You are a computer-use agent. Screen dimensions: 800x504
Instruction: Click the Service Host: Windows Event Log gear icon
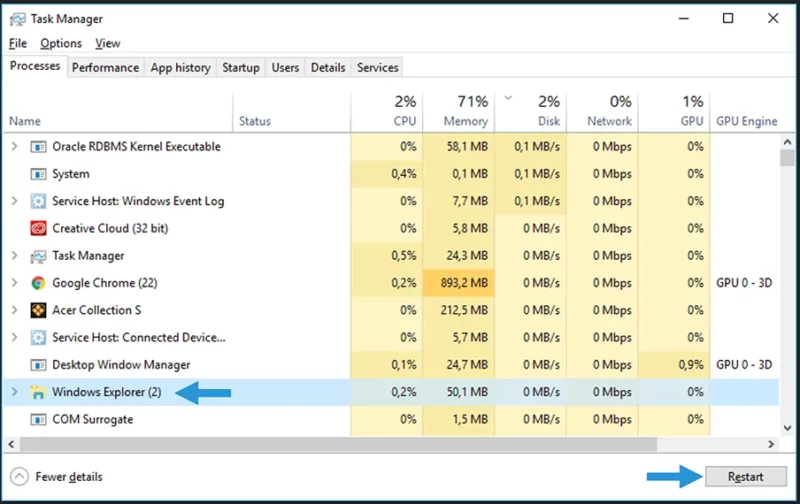click(38, 201)
